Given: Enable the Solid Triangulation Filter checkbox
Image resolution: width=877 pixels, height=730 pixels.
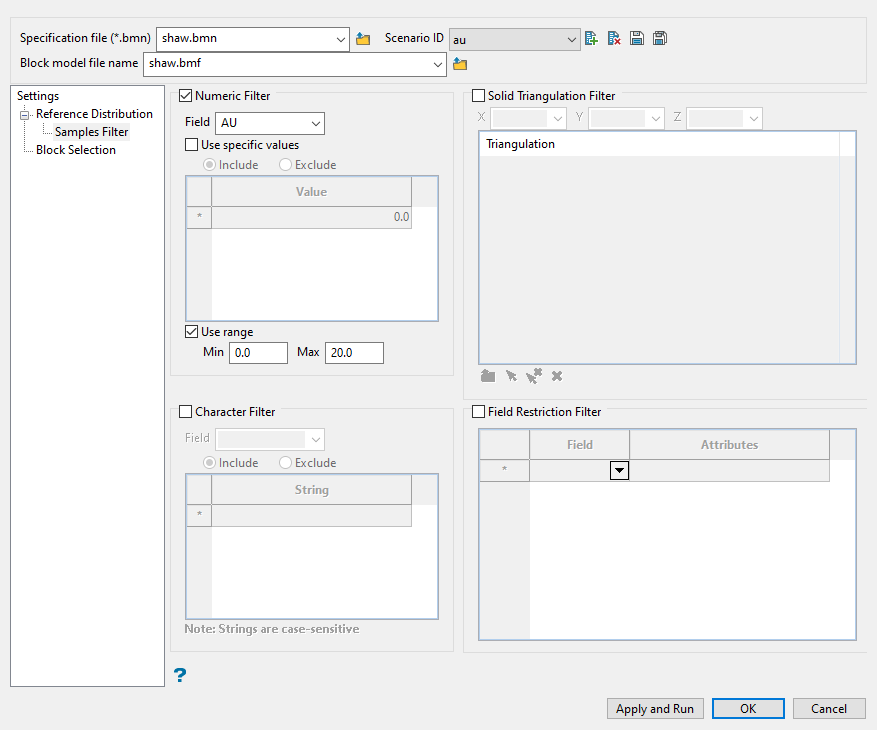Looking at the screenshot, I should [x=479, y=96].
